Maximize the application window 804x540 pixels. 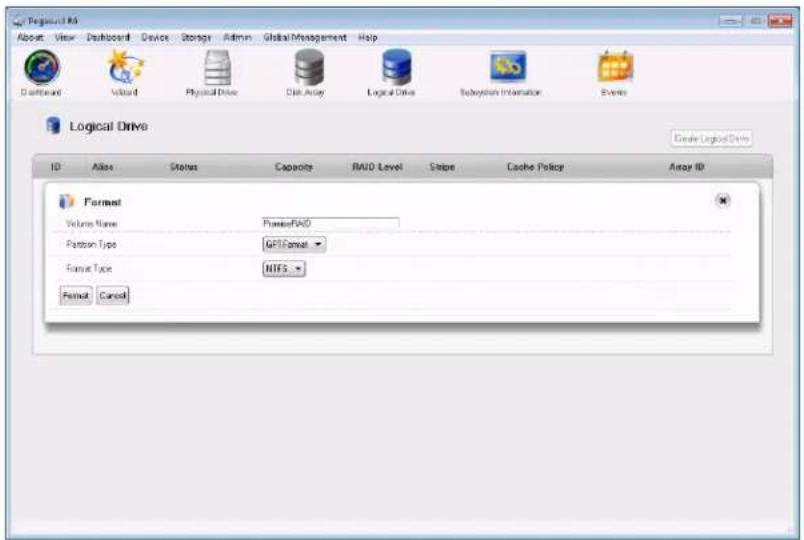pyautogui.click(x=755, y=21)
